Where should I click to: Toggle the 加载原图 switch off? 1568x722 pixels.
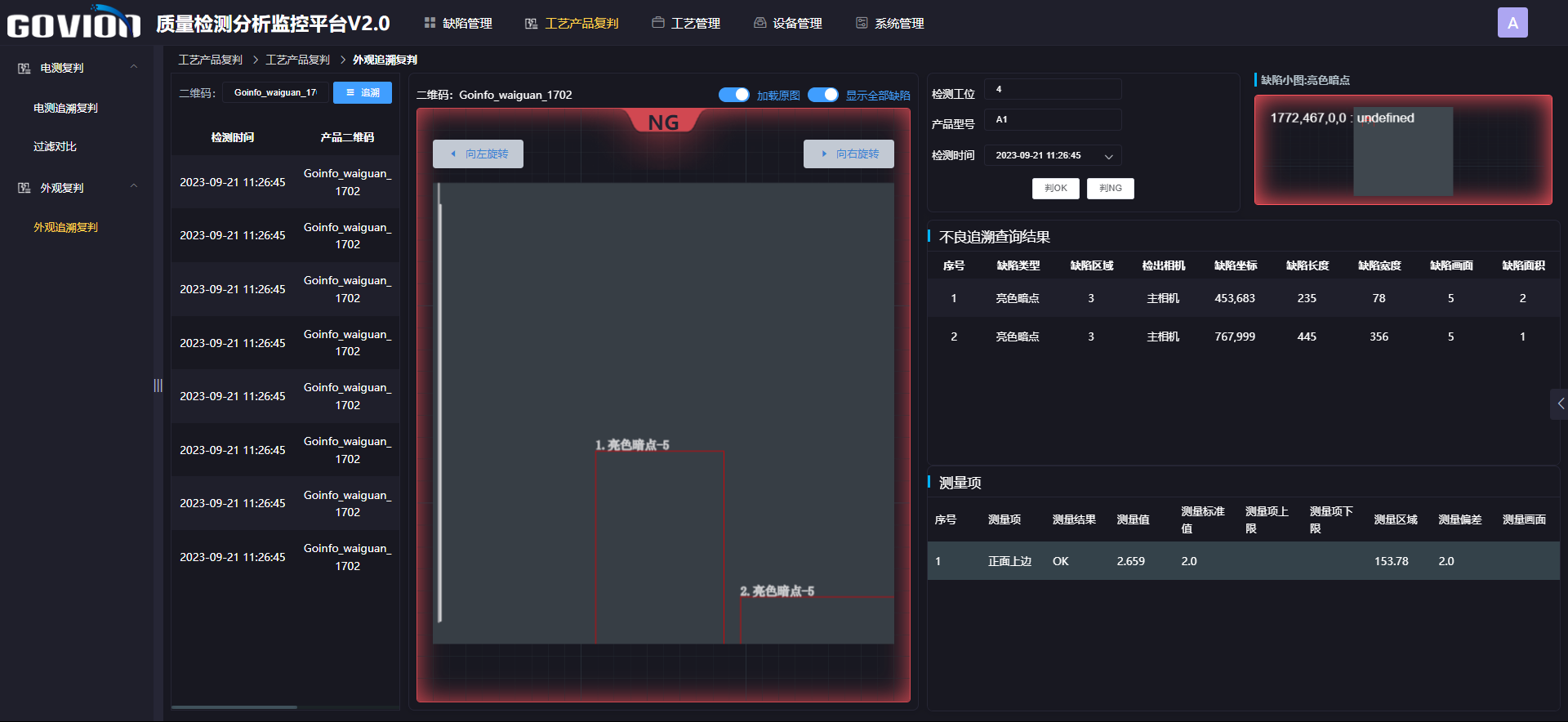[x=733, y=95]
